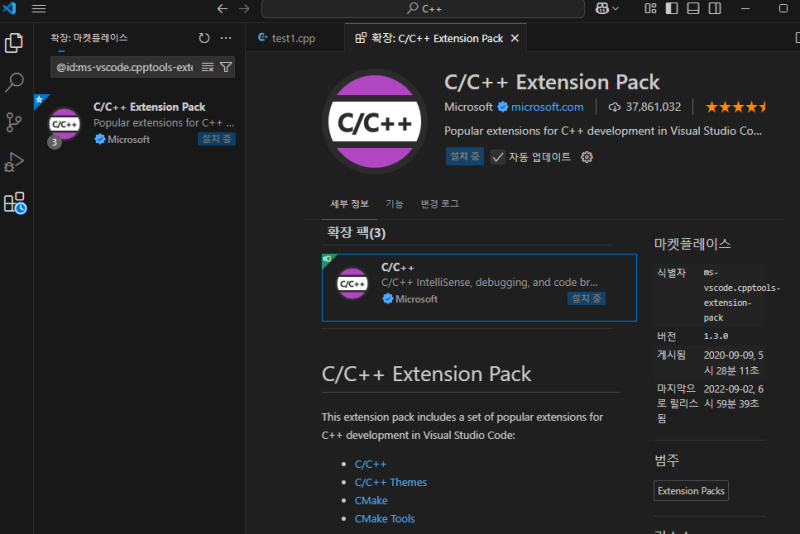Open the C/C++ Themes link
Viewport: 800px width, 534px height.
coord(391,482)
